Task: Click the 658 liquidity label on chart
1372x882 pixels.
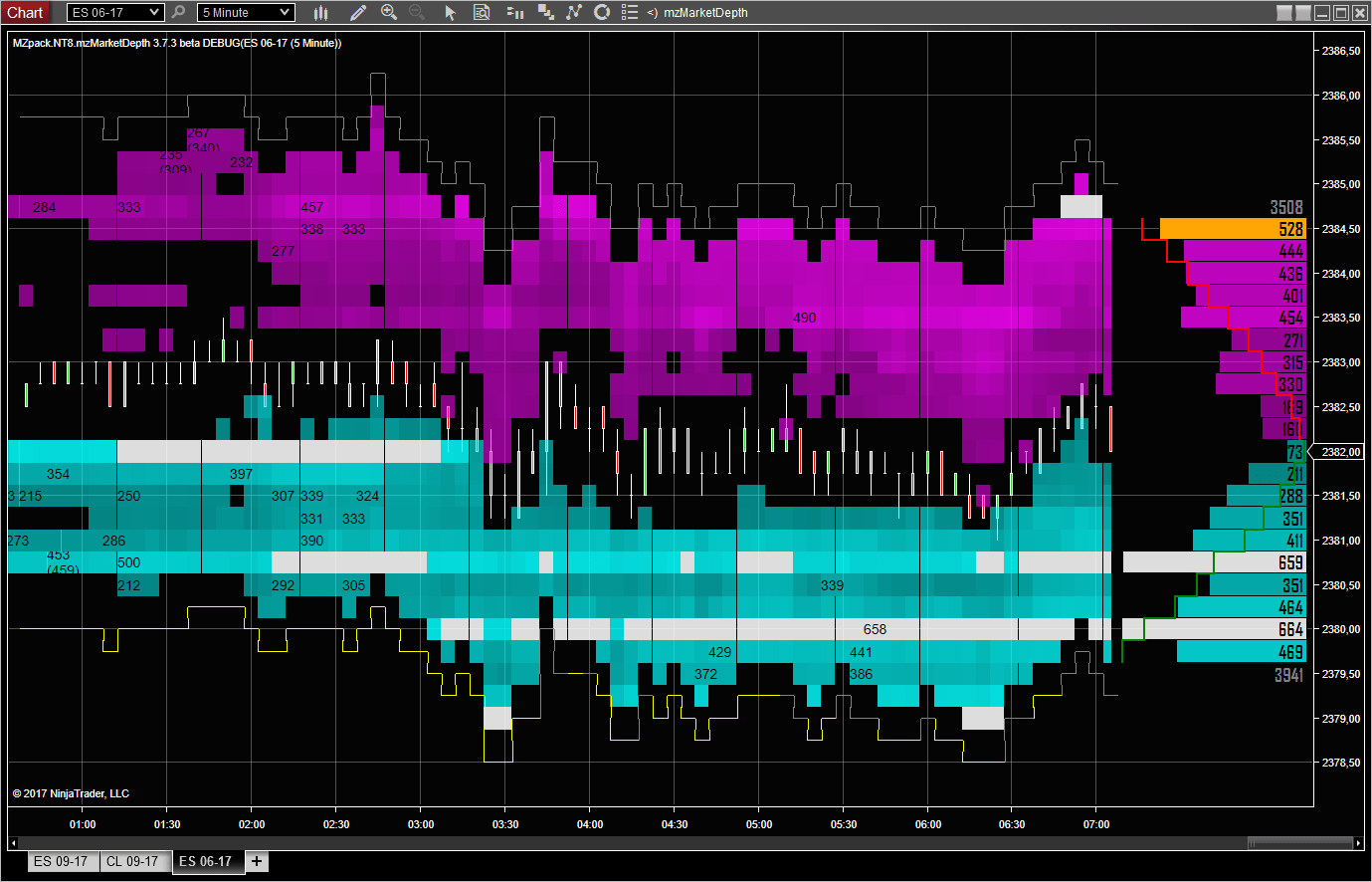Action: (875, 629)
